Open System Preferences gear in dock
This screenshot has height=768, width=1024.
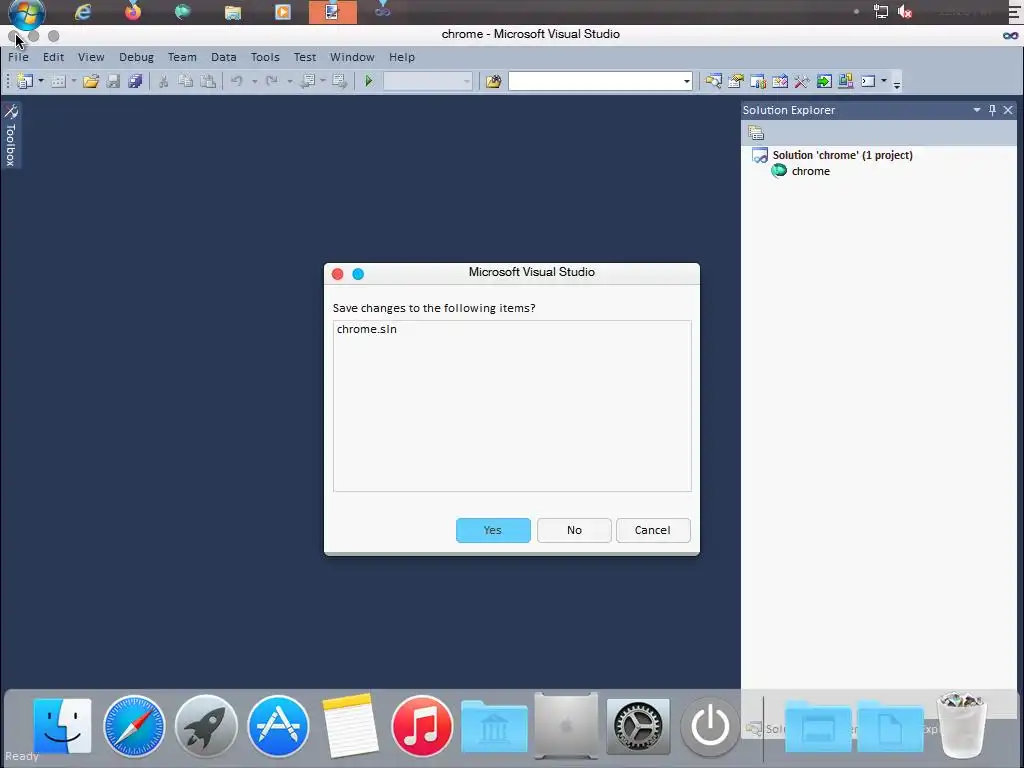638,726
